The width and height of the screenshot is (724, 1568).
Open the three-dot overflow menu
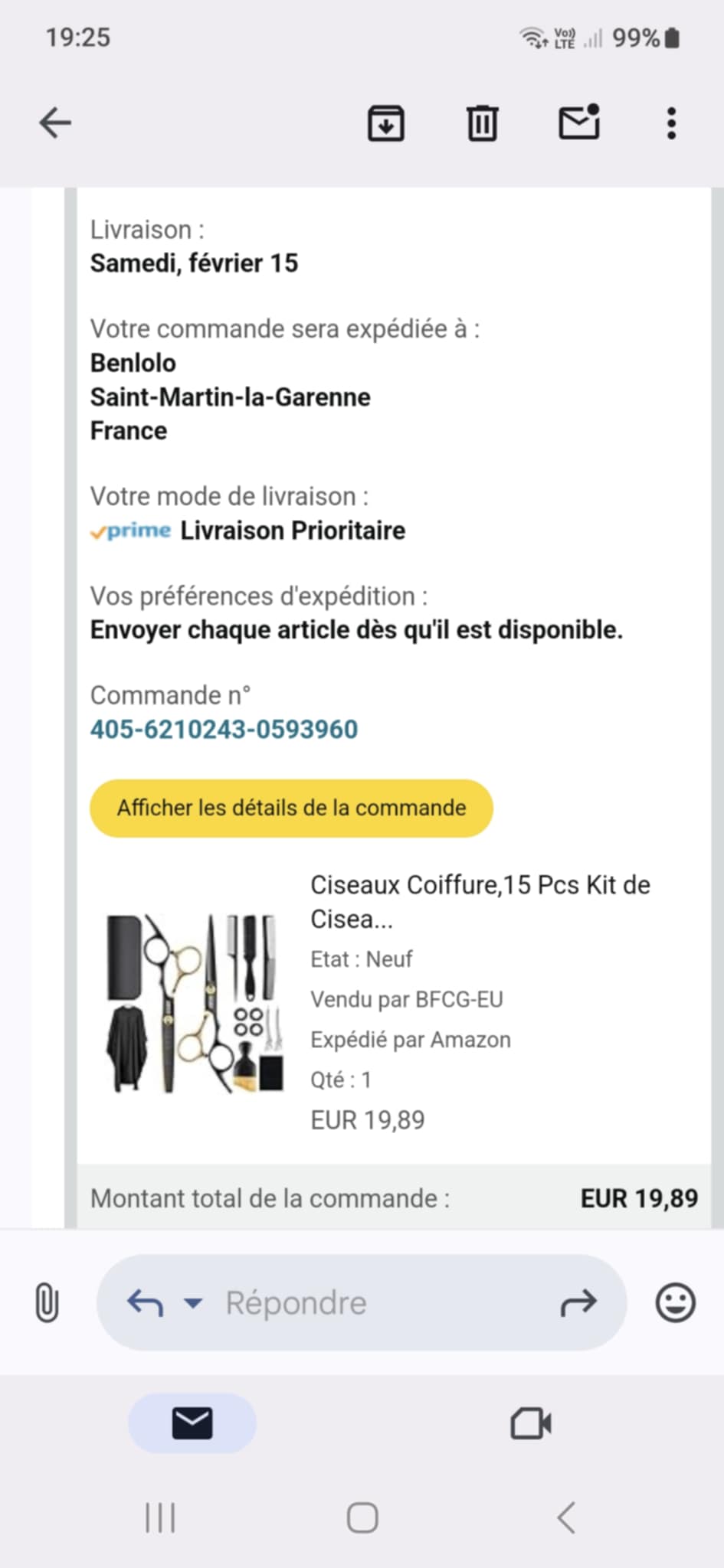pos(671,123)
